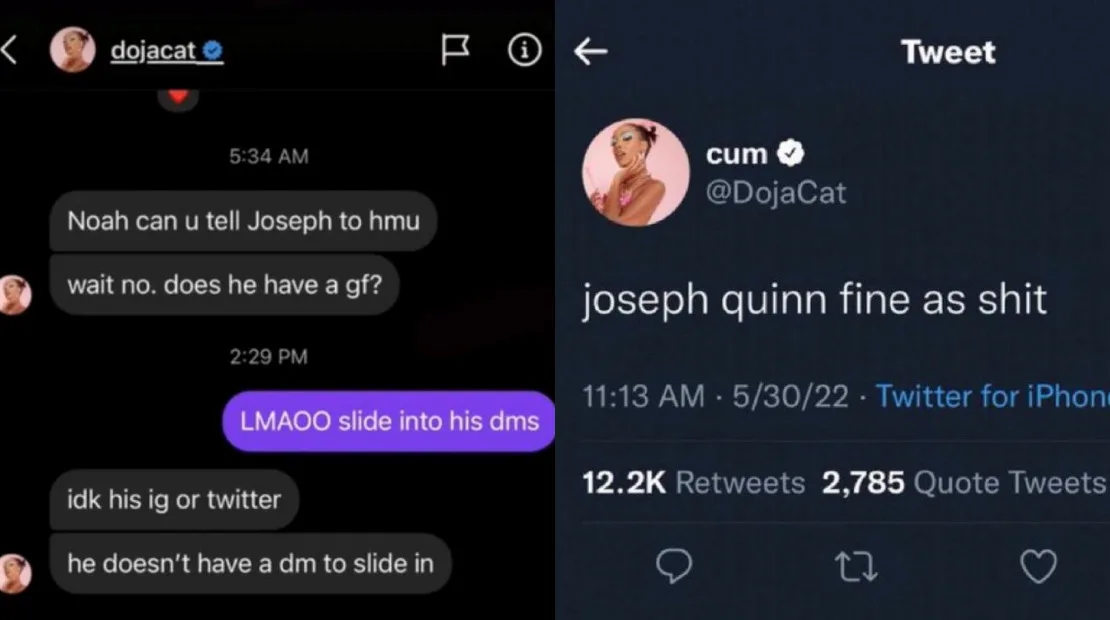
Task: Tap the heart reaction on message
Action: [178, 97]
